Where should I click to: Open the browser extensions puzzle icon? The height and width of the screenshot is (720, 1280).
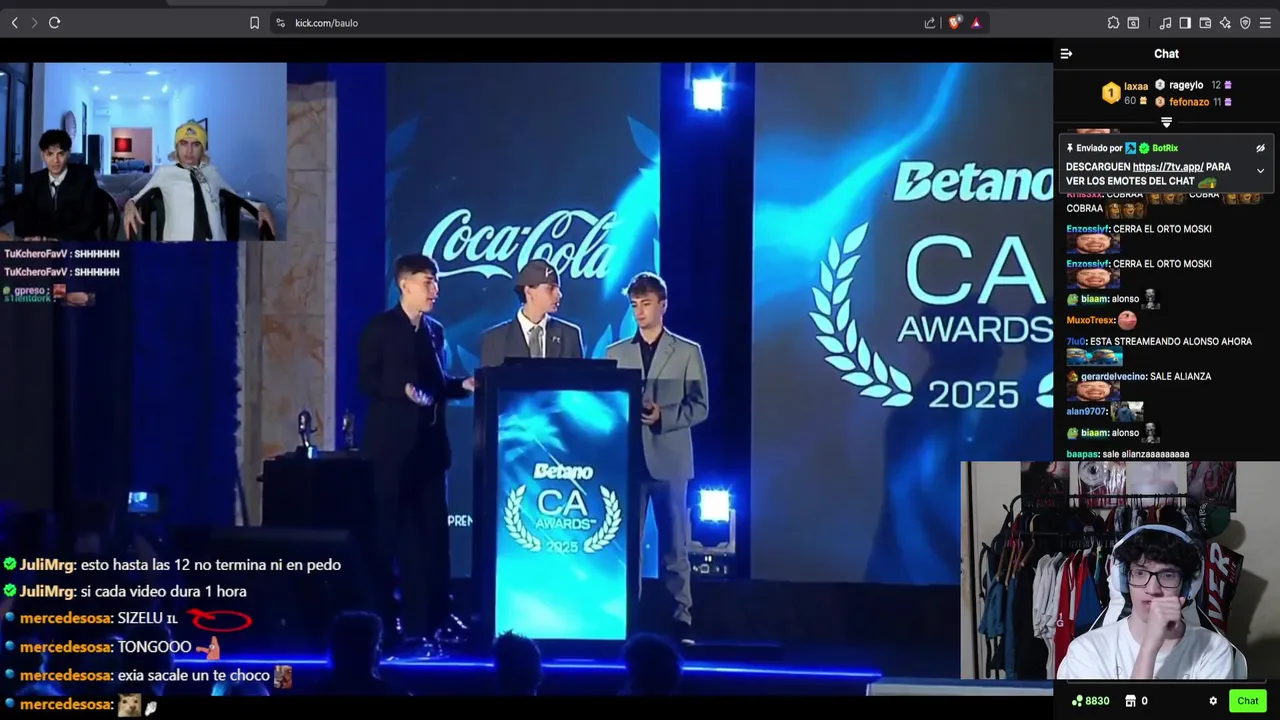click(x=1113, y=22)
